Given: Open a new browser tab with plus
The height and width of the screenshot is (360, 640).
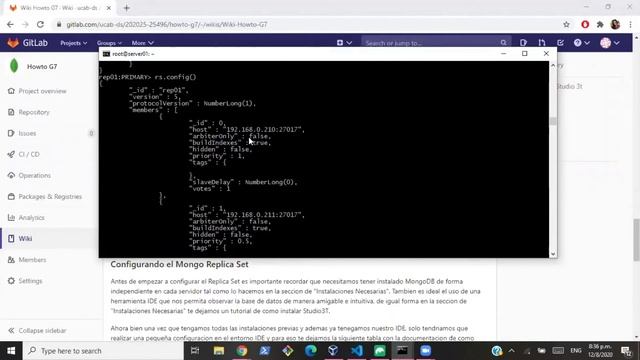Looking at the screenshot, I should pos(127,8).
